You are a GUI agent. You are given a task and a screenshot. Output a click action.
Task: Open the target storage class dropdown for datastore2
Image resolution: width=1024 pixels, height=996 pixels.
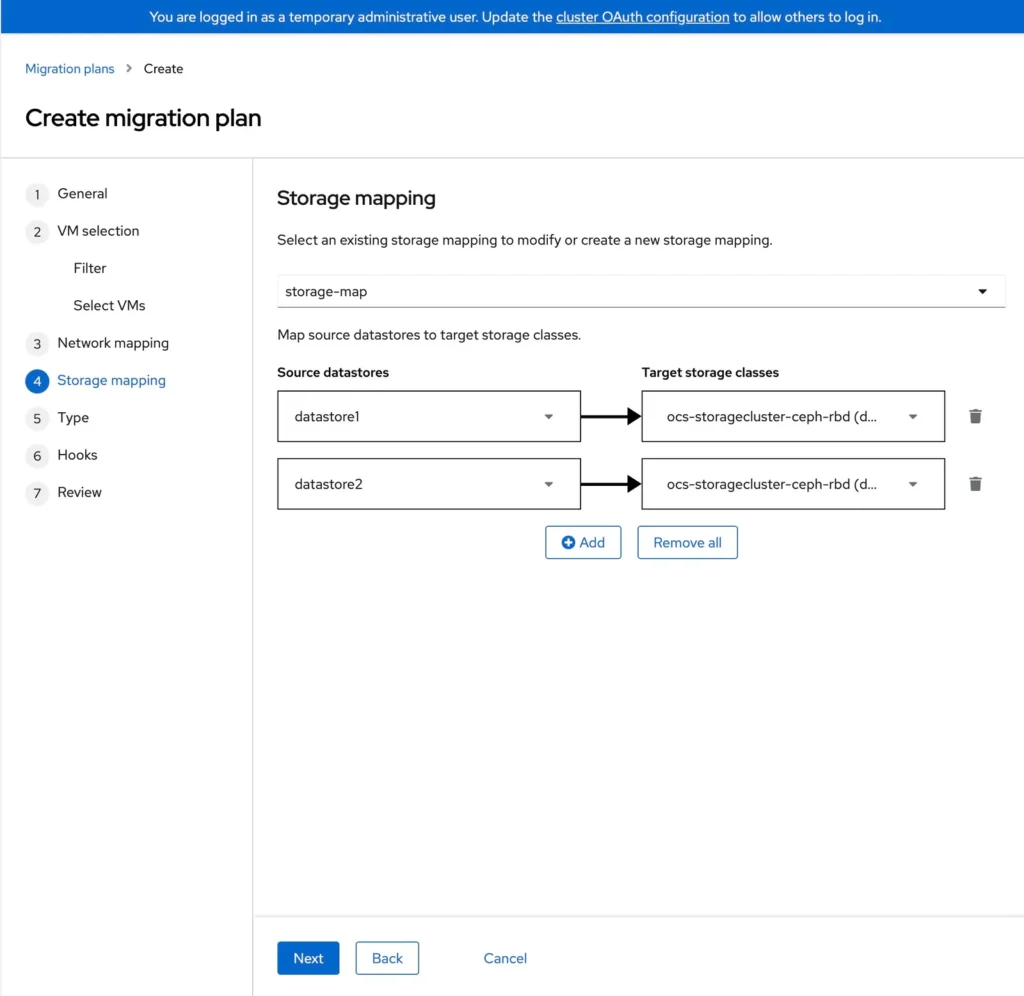click(x=912, y=483)
